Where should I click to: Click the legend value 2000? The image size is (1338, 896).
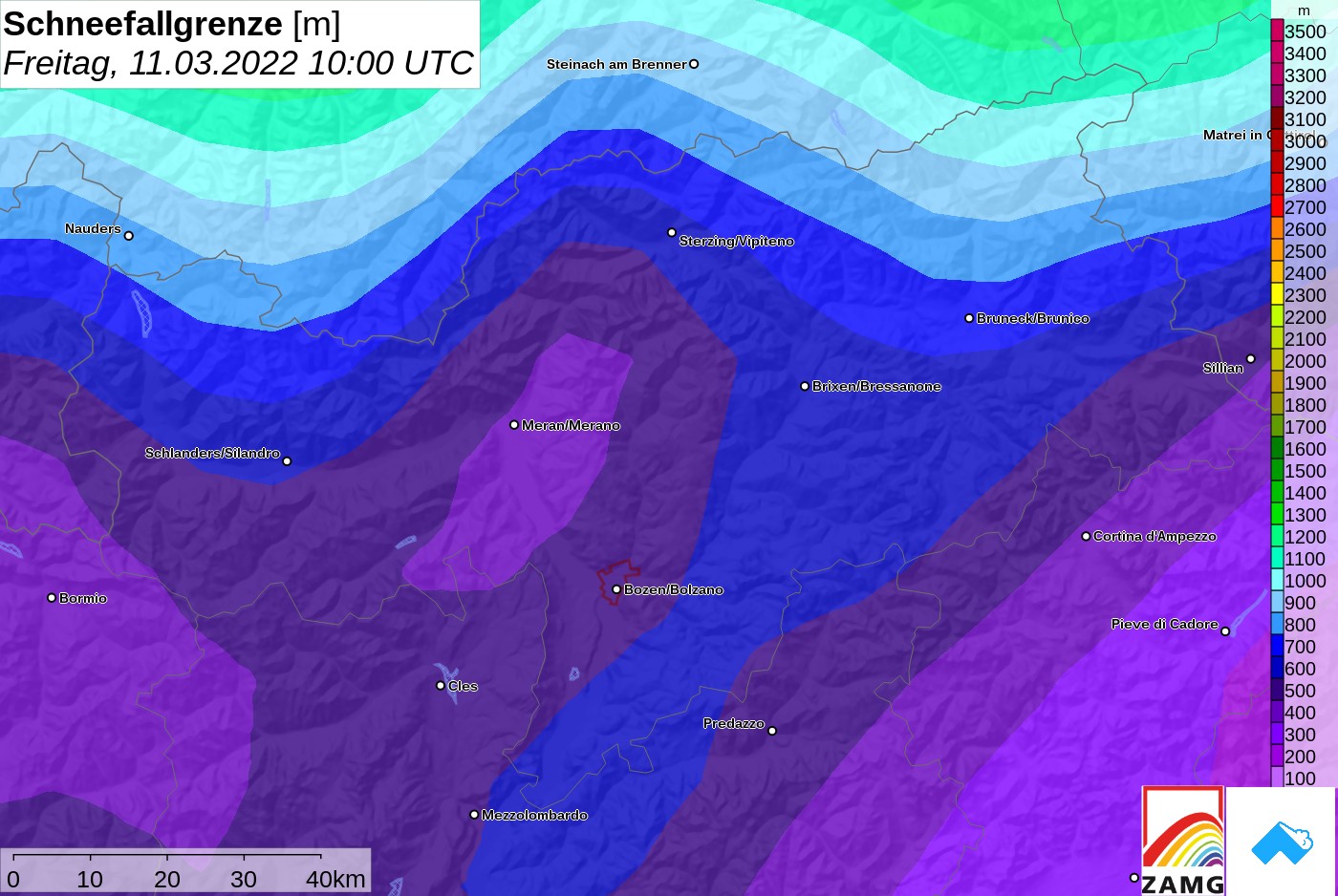pos(1306,361)
